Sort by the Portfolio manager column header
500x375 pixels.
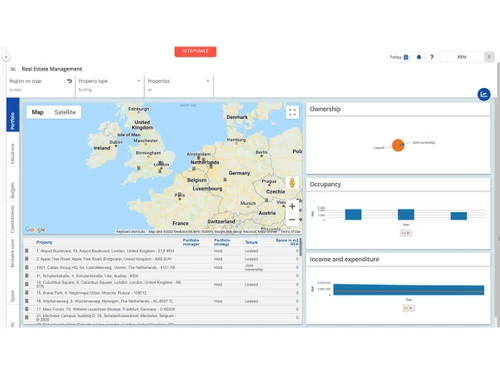click(x=191, y=242)
